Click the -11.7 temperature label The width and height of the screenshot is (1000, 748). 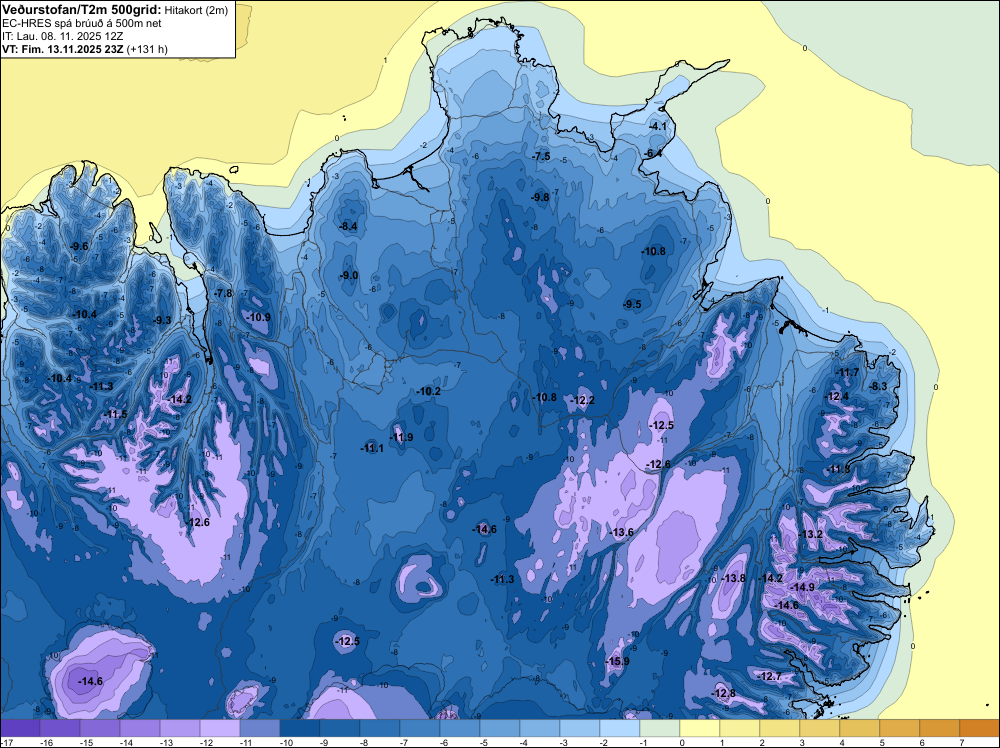[847, 372]
